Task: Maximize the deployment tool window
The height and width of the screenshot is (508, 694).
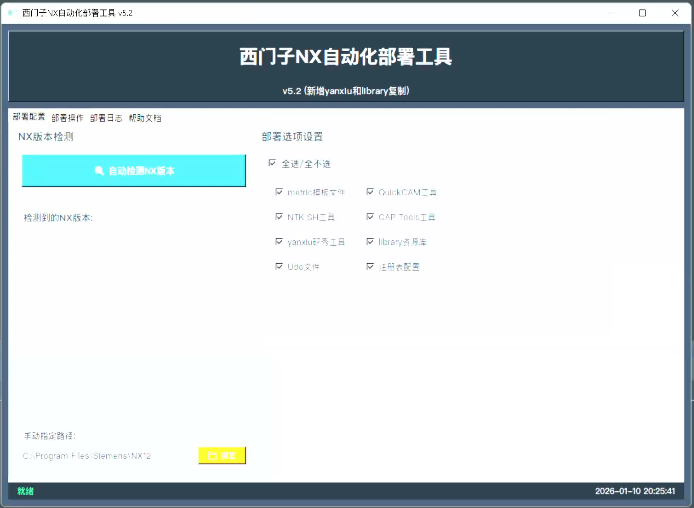Action: 642,13
